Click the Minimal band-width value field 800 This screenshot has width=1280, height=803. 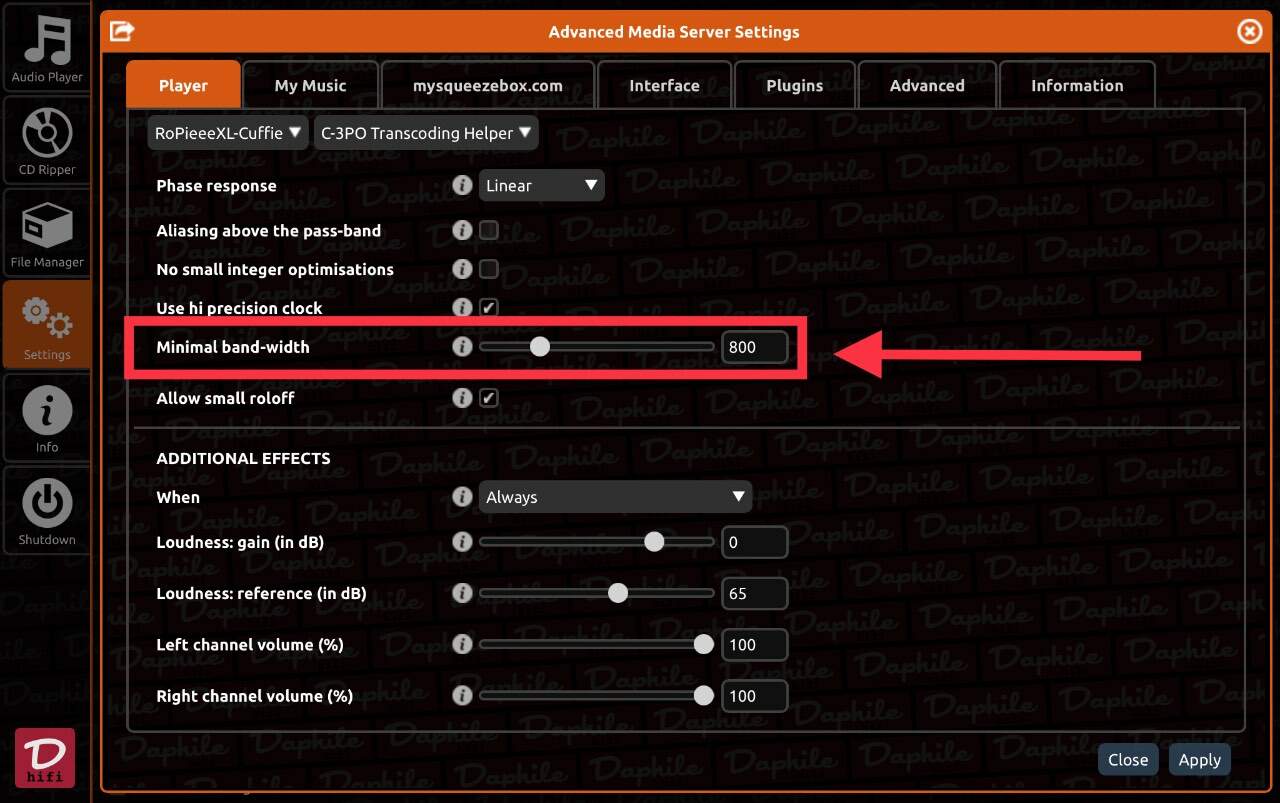point(755,347)
